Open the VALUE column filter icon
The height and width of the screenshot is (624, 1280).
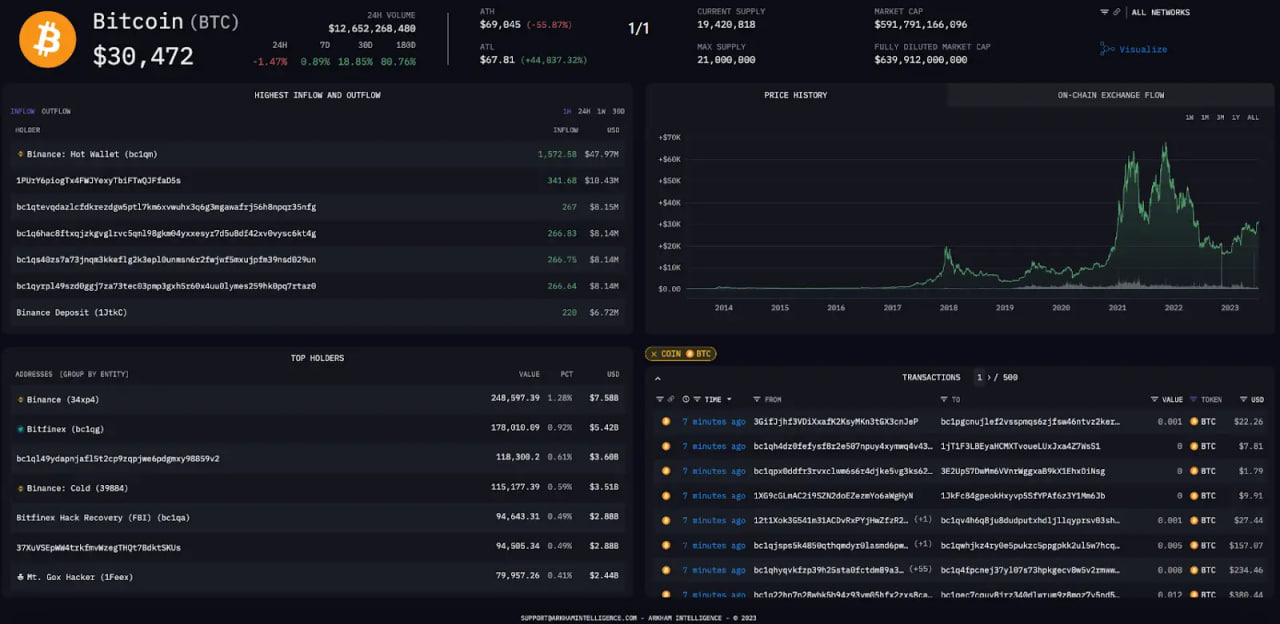pyautogui.click(x=1155, y=399)
